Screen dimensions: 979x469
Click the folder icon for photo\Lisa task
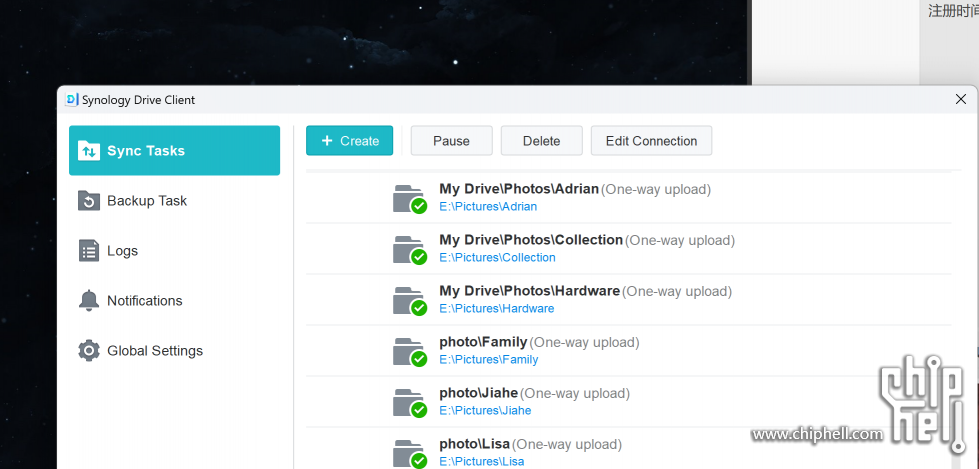[410, 454]
